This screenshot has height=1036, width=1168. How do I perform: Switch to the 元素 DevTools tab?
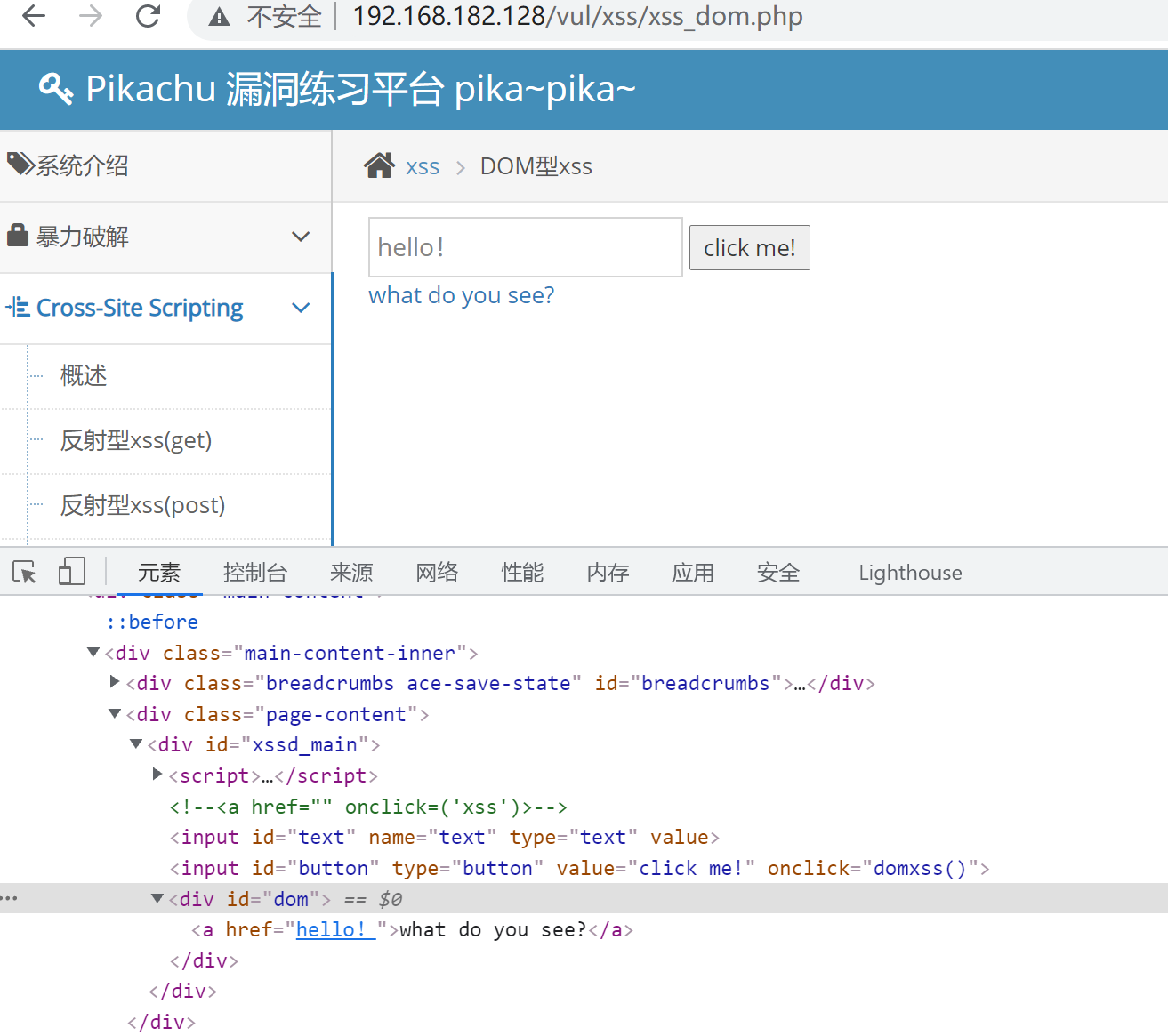(x=159, y=573)
